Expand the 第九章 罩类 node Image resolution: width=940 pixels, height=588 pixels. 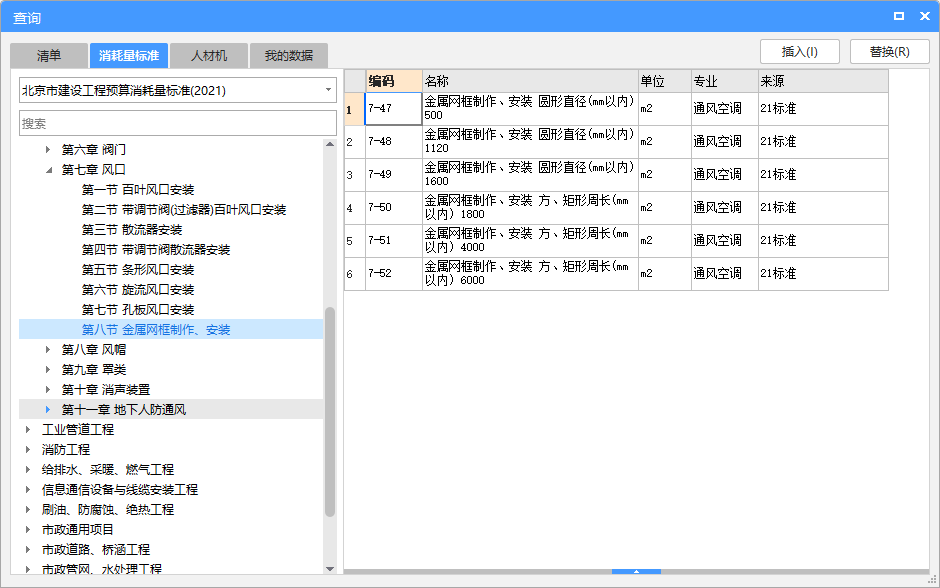point(48,369)
